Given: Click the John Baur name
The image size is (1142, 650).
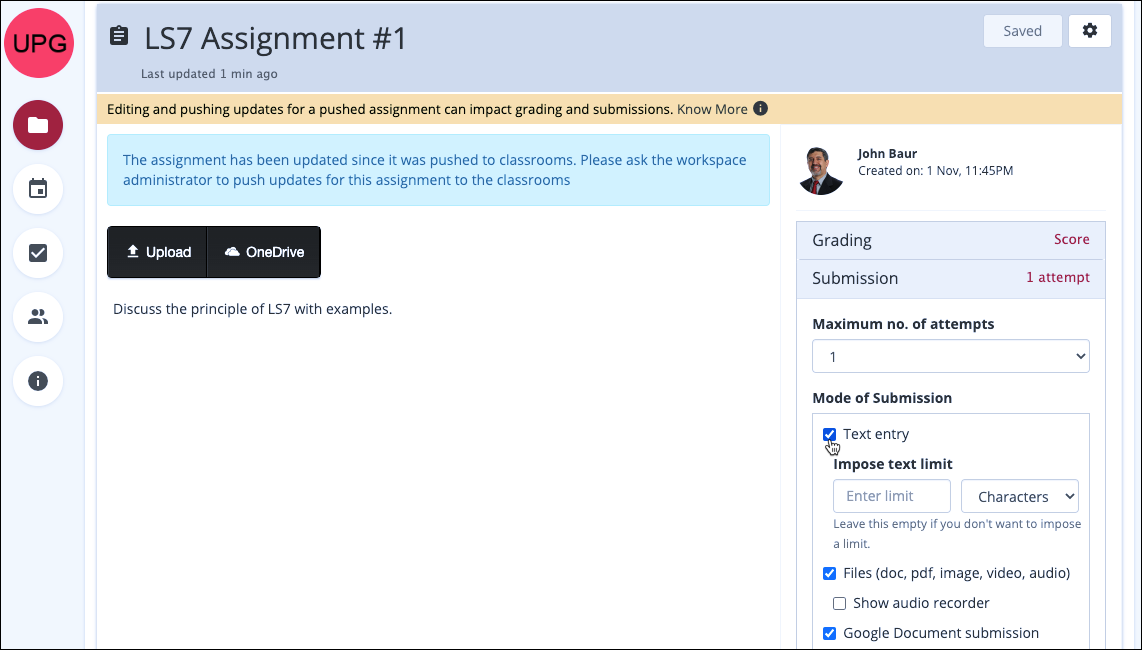Looking at the screenshot, I should click(x=887, y=154).
